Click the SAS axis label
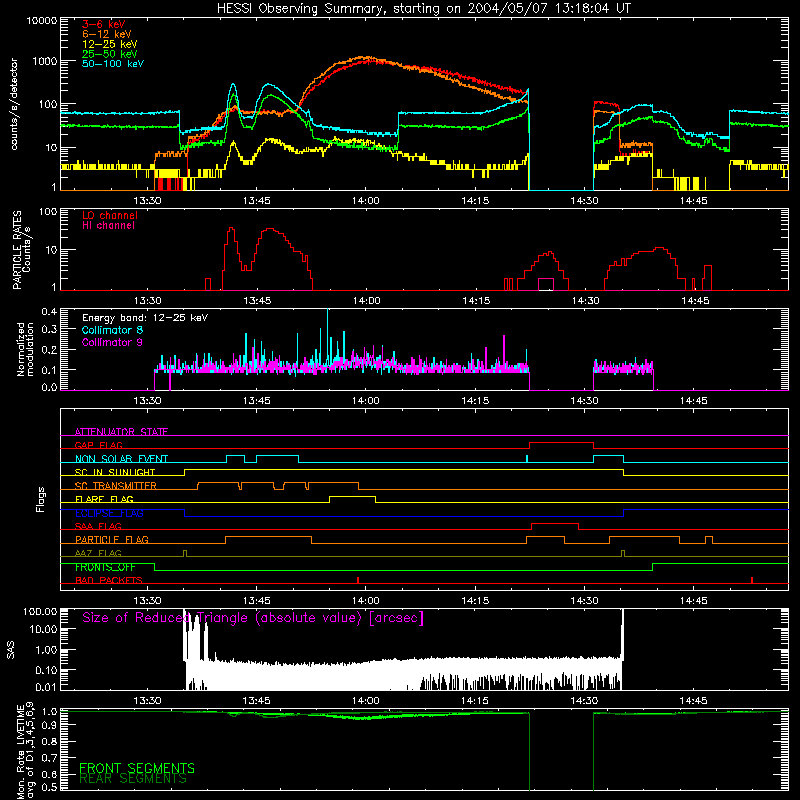 11,649
